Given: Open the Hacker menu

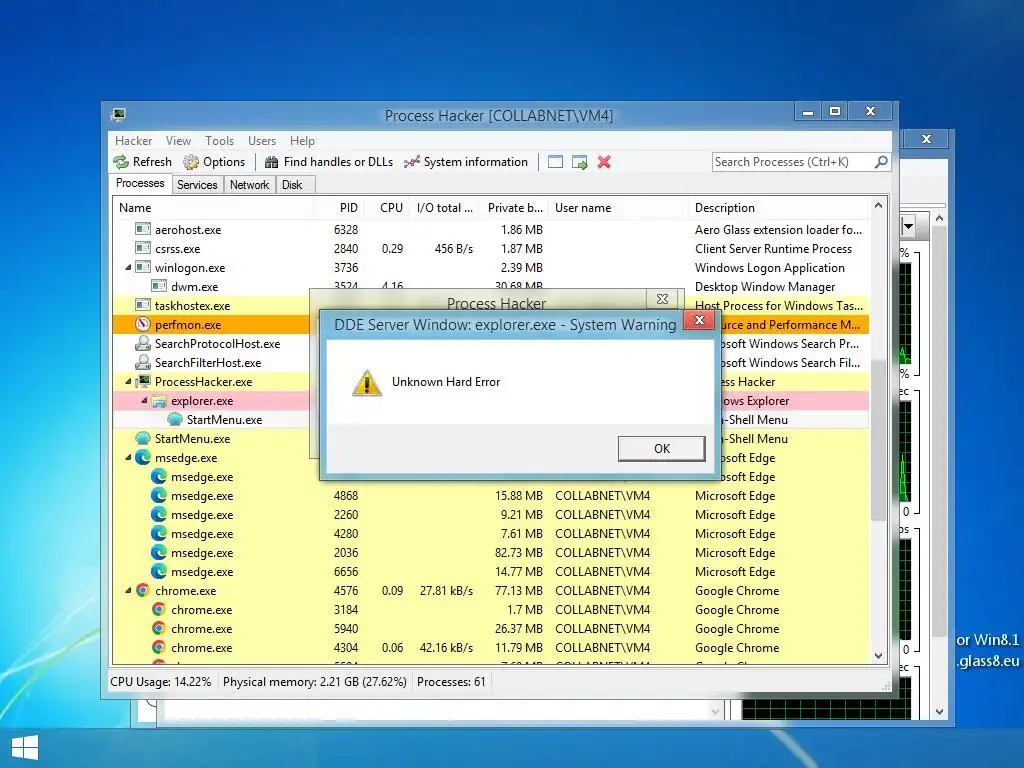Looking at the screenshot, I should pos(133,141).
